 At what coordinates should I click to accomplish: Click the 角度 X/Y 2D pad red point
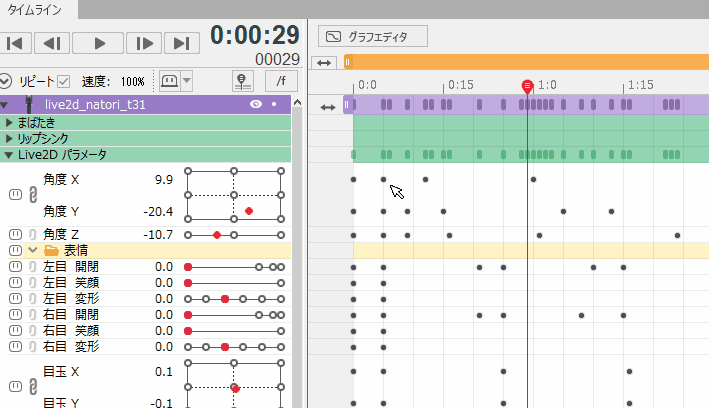(249, 211)
